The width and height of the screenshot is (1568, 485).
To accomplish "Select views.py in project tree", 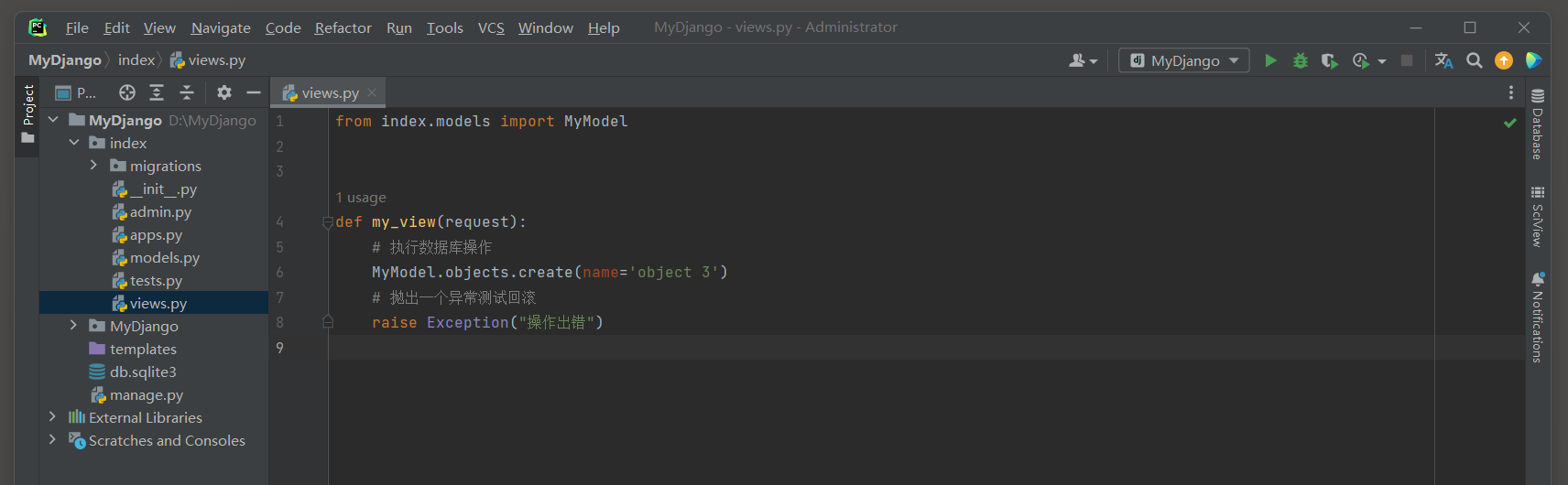I will (x=154, y=303).
